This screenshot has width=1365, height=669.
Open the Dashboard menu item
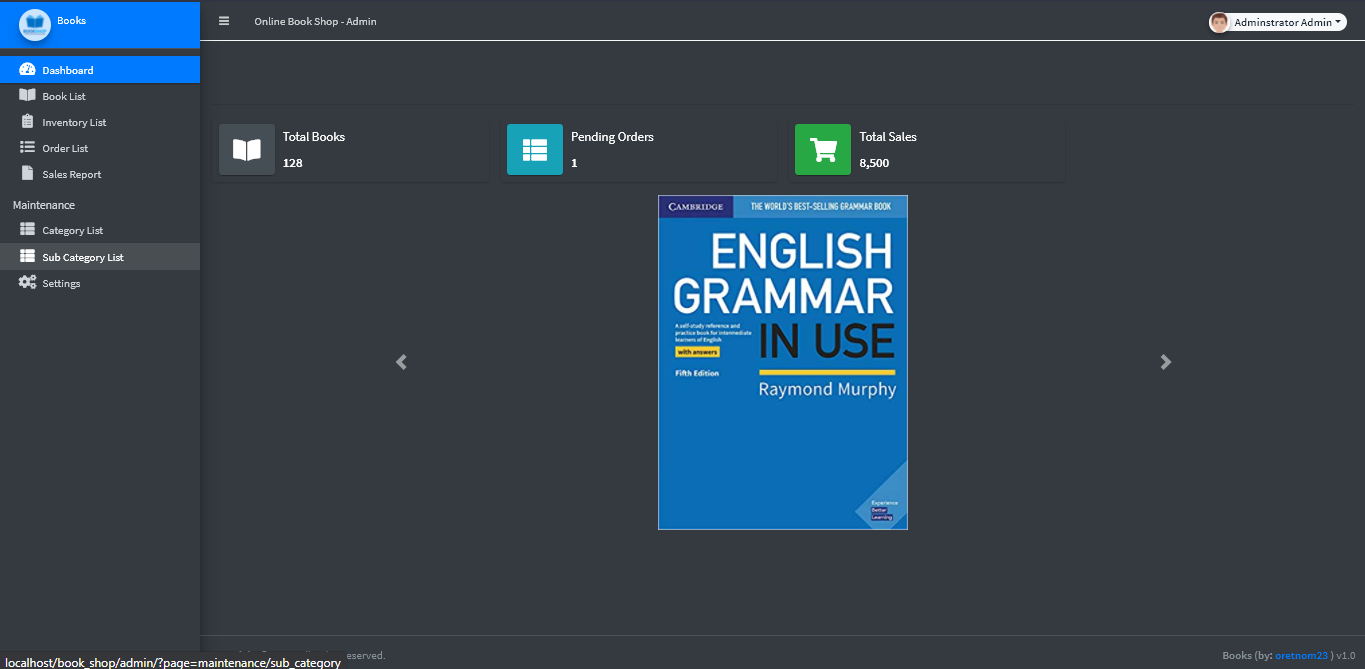100,70
